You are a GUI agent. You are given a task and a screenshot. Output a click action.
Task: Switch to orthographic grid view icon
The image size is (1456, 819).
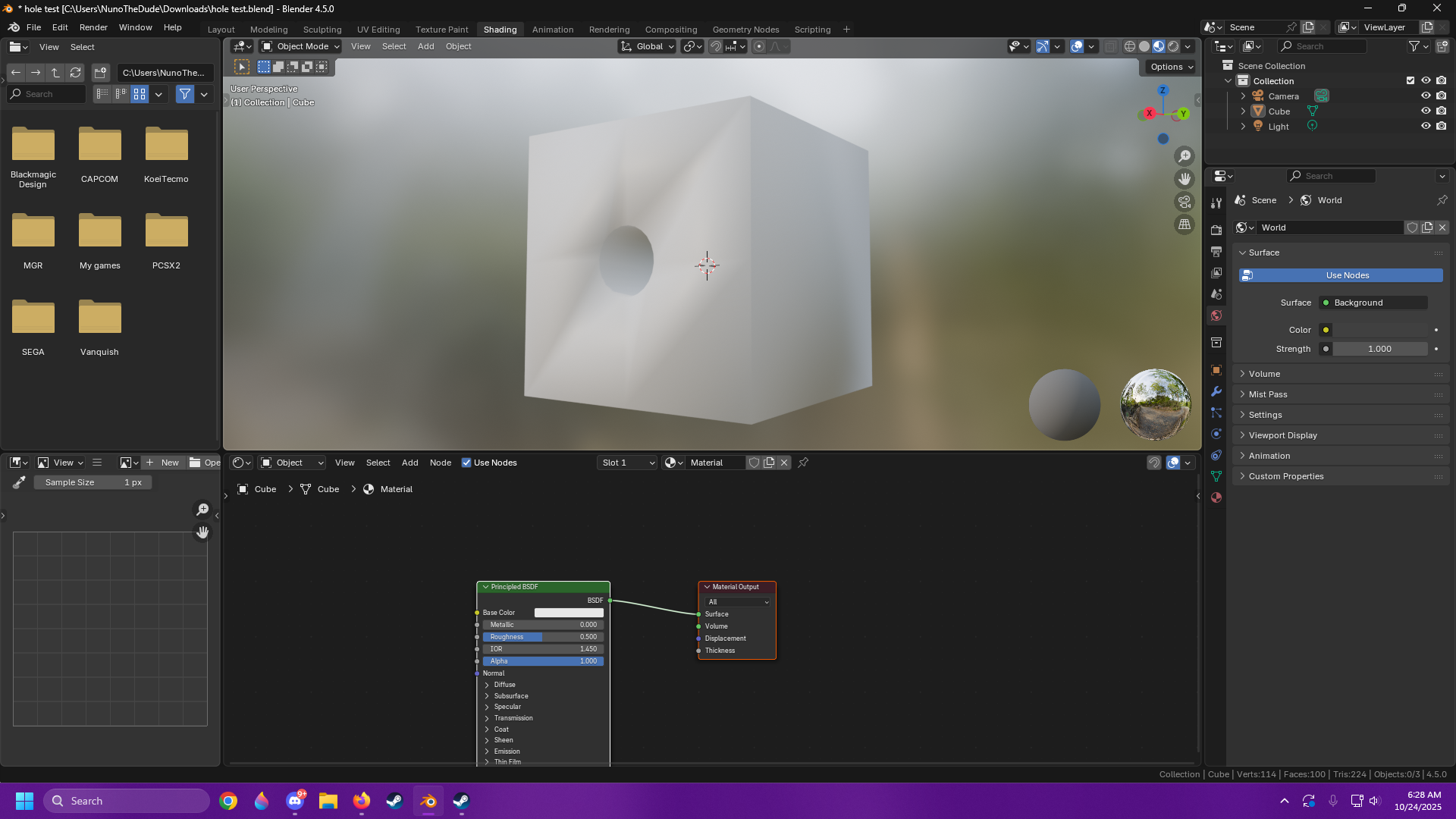coord(1185,224)
